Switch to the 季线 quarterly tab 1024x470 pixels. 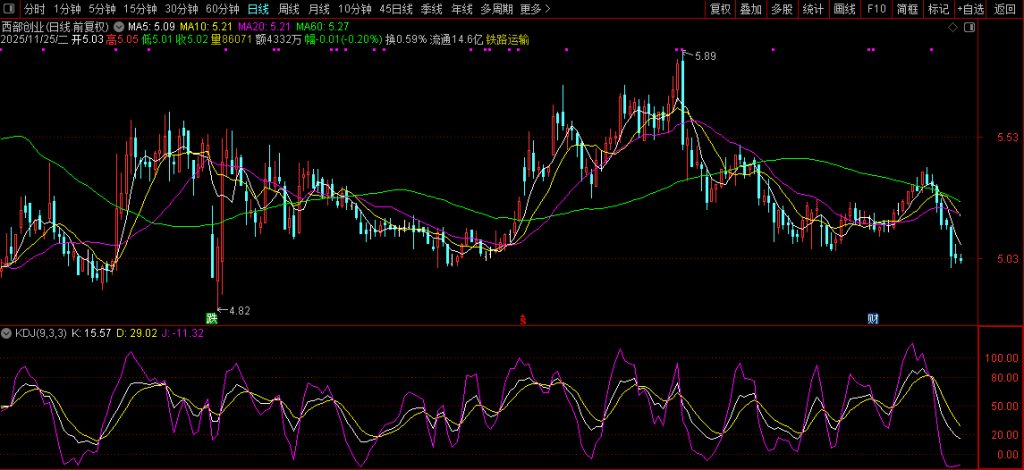(x=431, y=9)
